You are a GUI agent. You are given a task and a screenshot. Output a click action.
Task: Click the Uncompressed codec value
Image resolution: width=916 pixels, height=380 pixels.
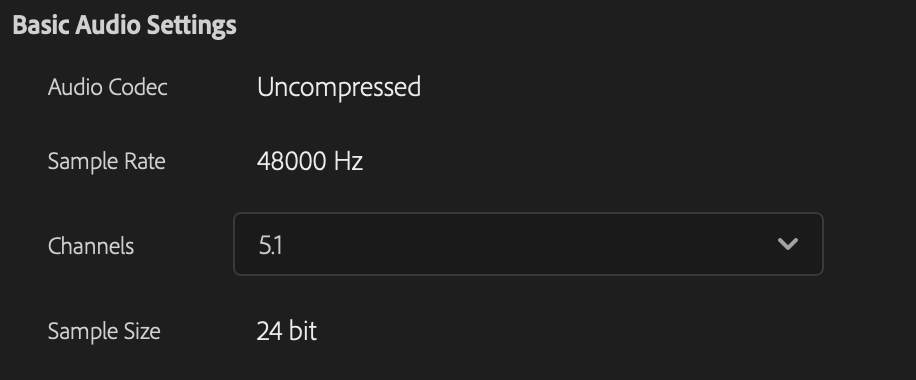[x=339, y=87]
